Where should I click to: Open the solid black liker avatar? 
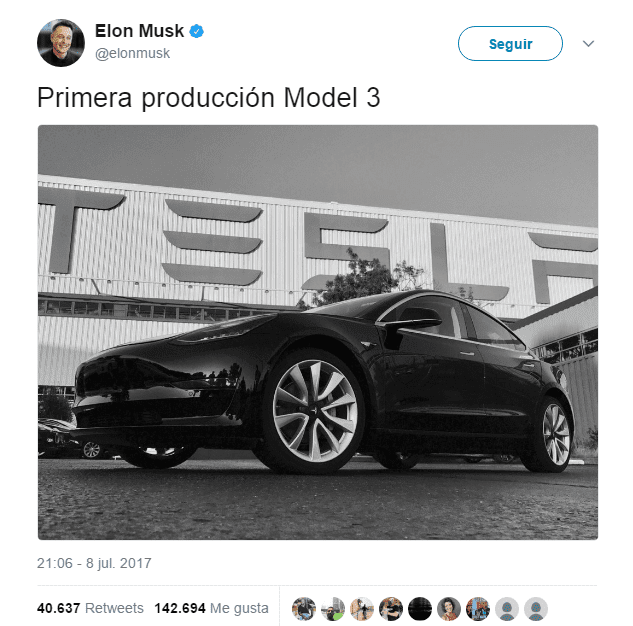pos(420,609)
